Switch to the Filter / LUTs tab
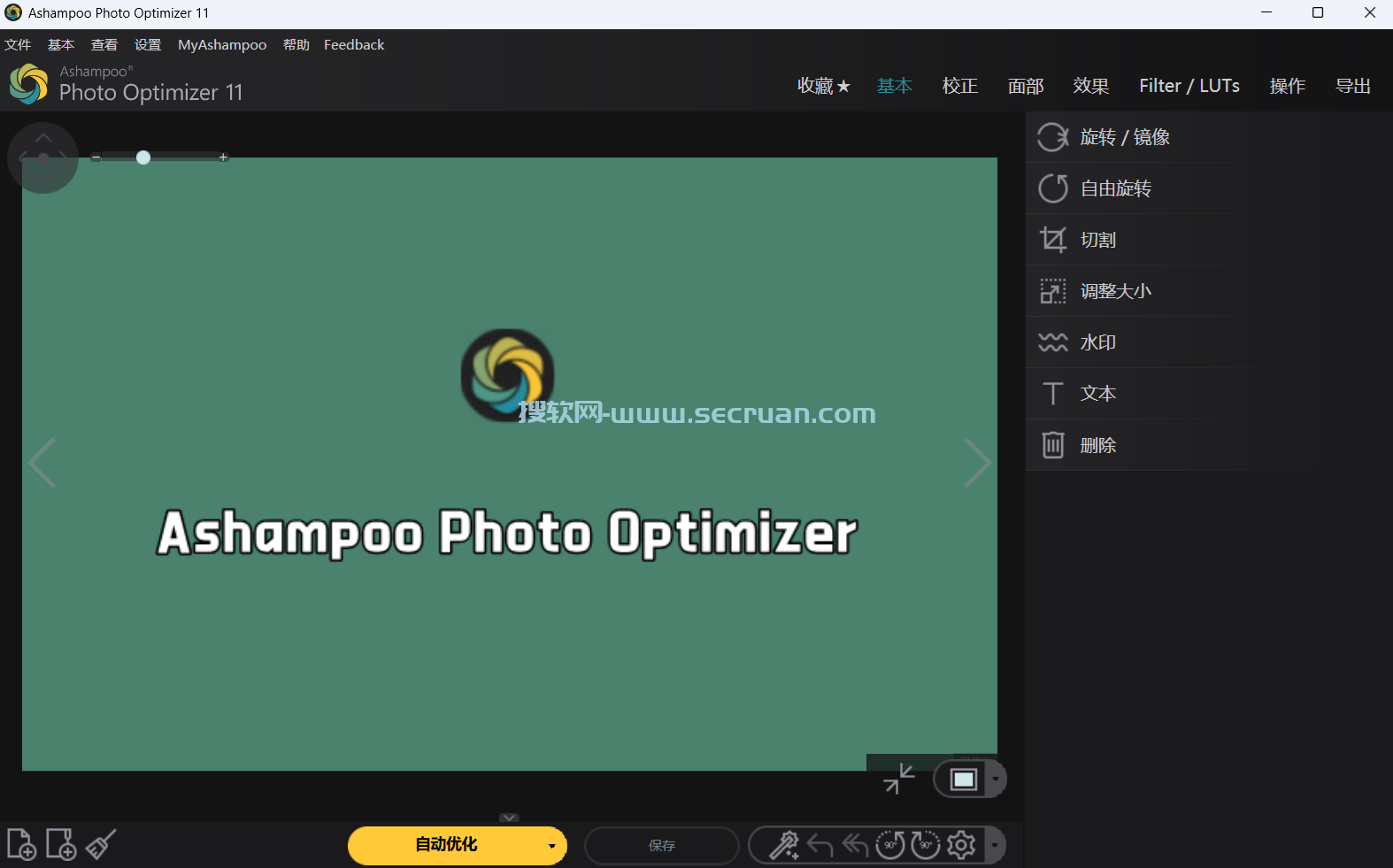 point(1189,86)
